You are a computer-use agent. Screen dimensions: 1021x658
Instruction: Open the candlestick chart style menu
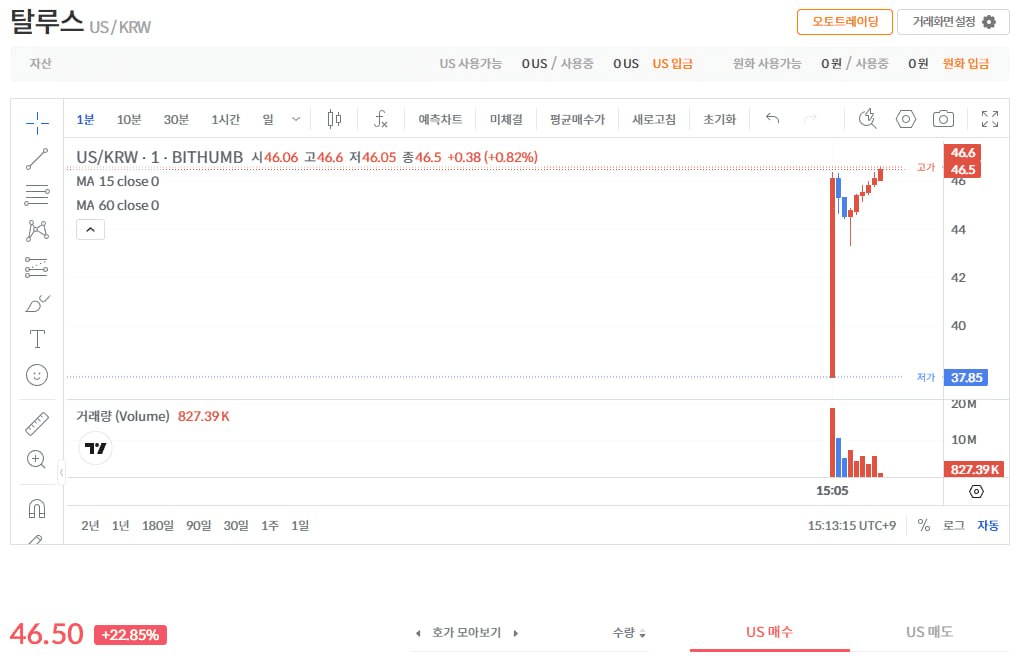click(x=334, y=119)
